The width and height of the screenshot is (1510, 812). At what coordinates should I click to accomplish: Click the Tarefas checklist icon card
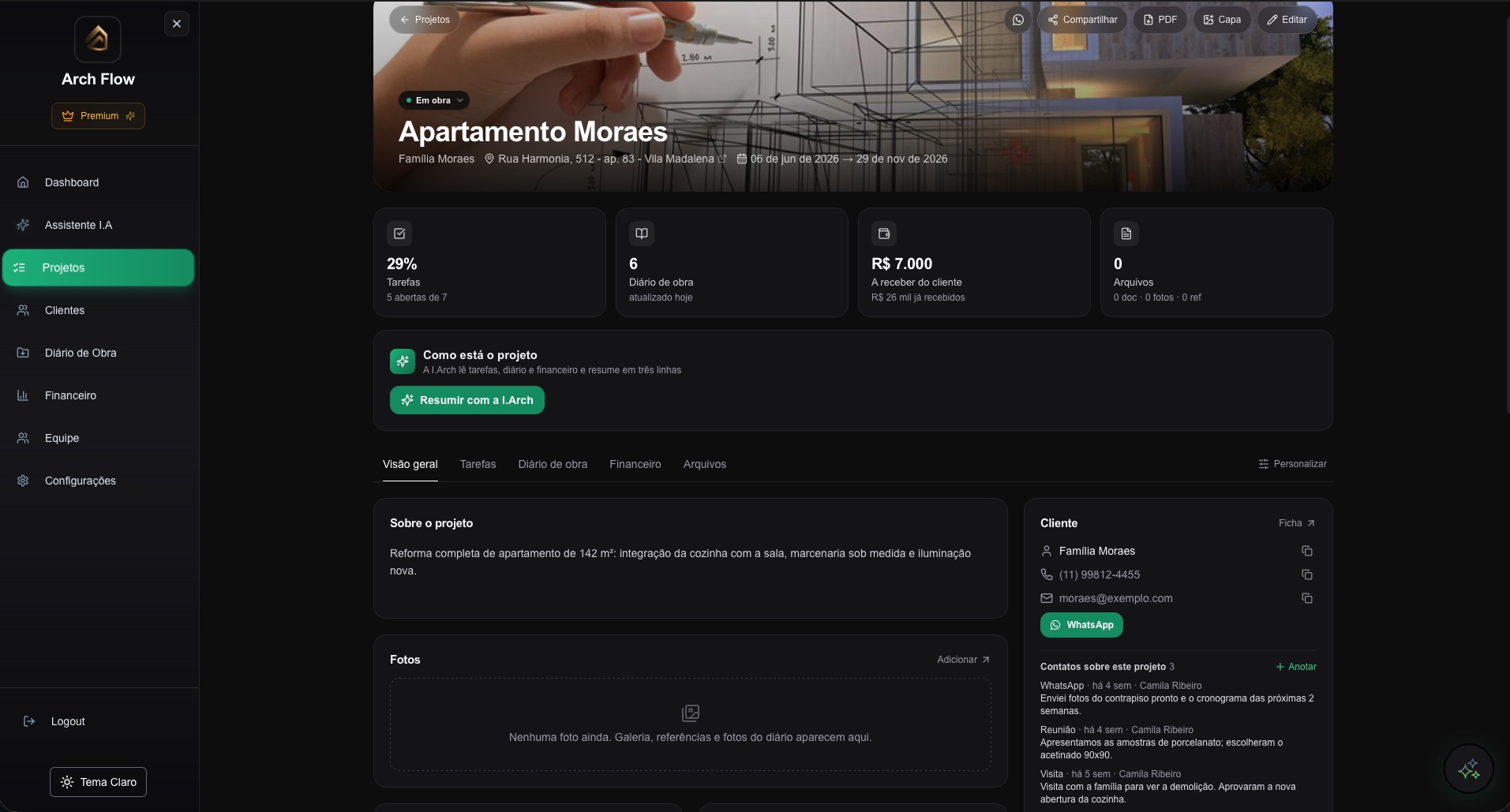click(399, 234)
